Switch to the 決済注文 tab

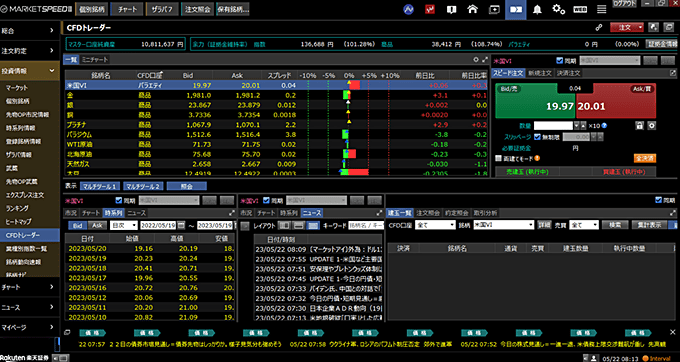[x=569, y=73]
